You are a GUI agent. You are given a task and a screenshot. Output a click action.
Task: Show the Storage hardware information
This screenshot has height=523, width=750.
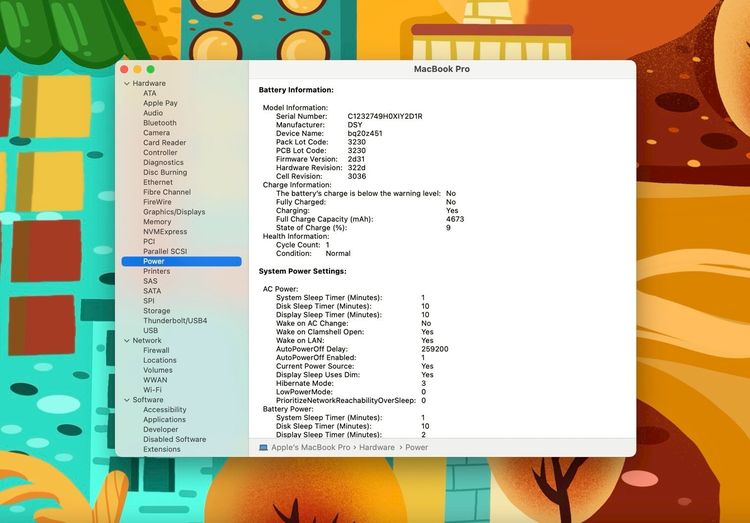click(x=156, y=311)
